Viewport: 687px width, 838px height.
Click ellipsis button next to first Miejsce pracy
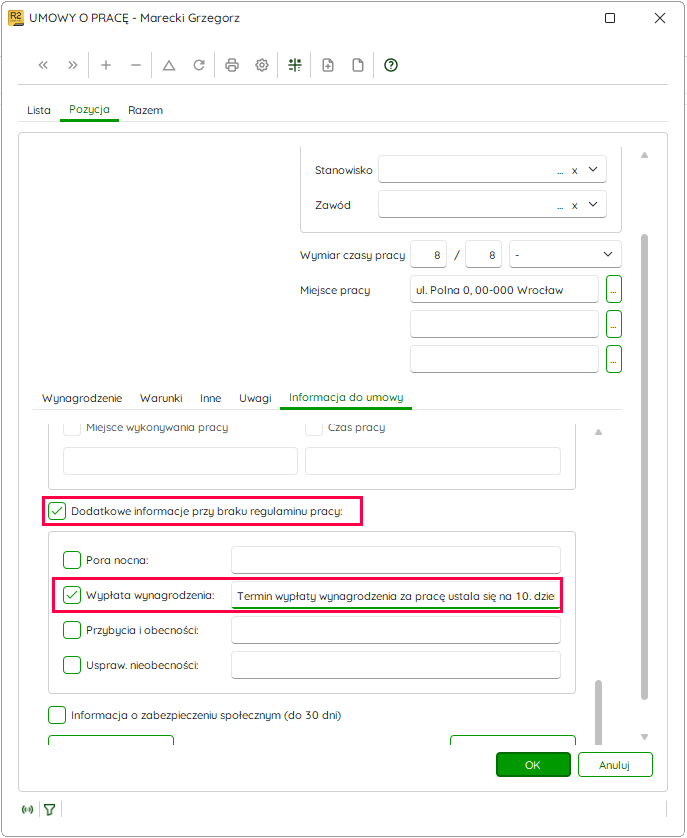coord(614,290)
